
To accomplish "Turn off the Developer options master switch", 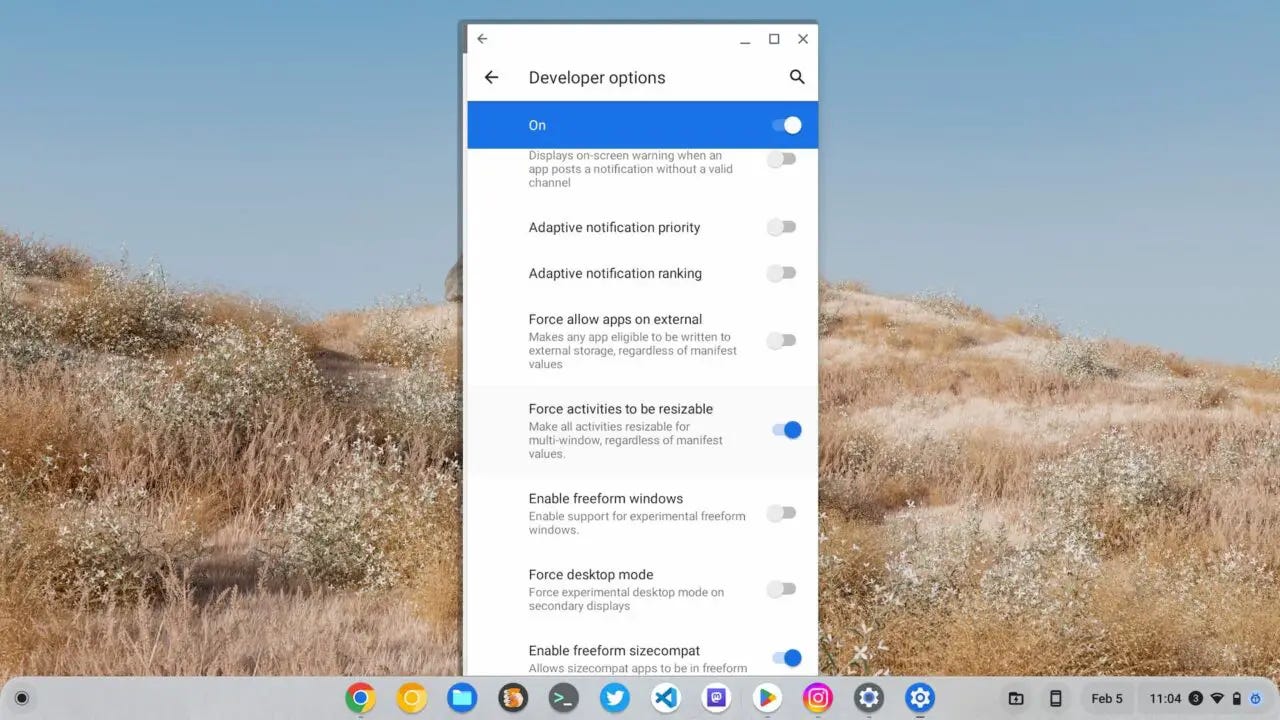I will click(x=787, y=125).
